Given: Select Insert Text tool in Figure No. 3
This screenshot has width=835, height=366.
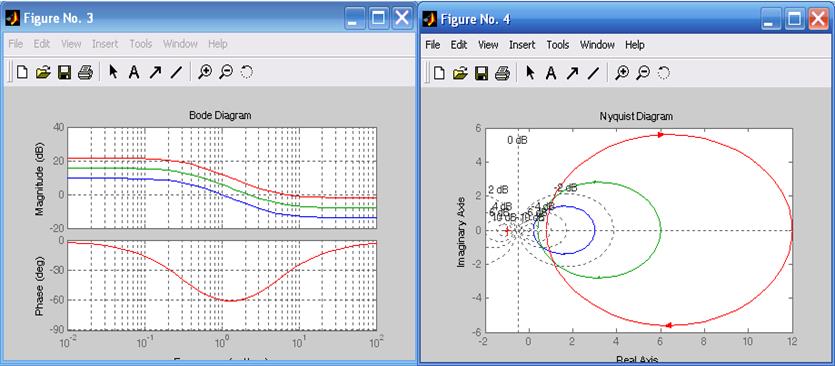Looking at the screenshot, I should [134, 72].
